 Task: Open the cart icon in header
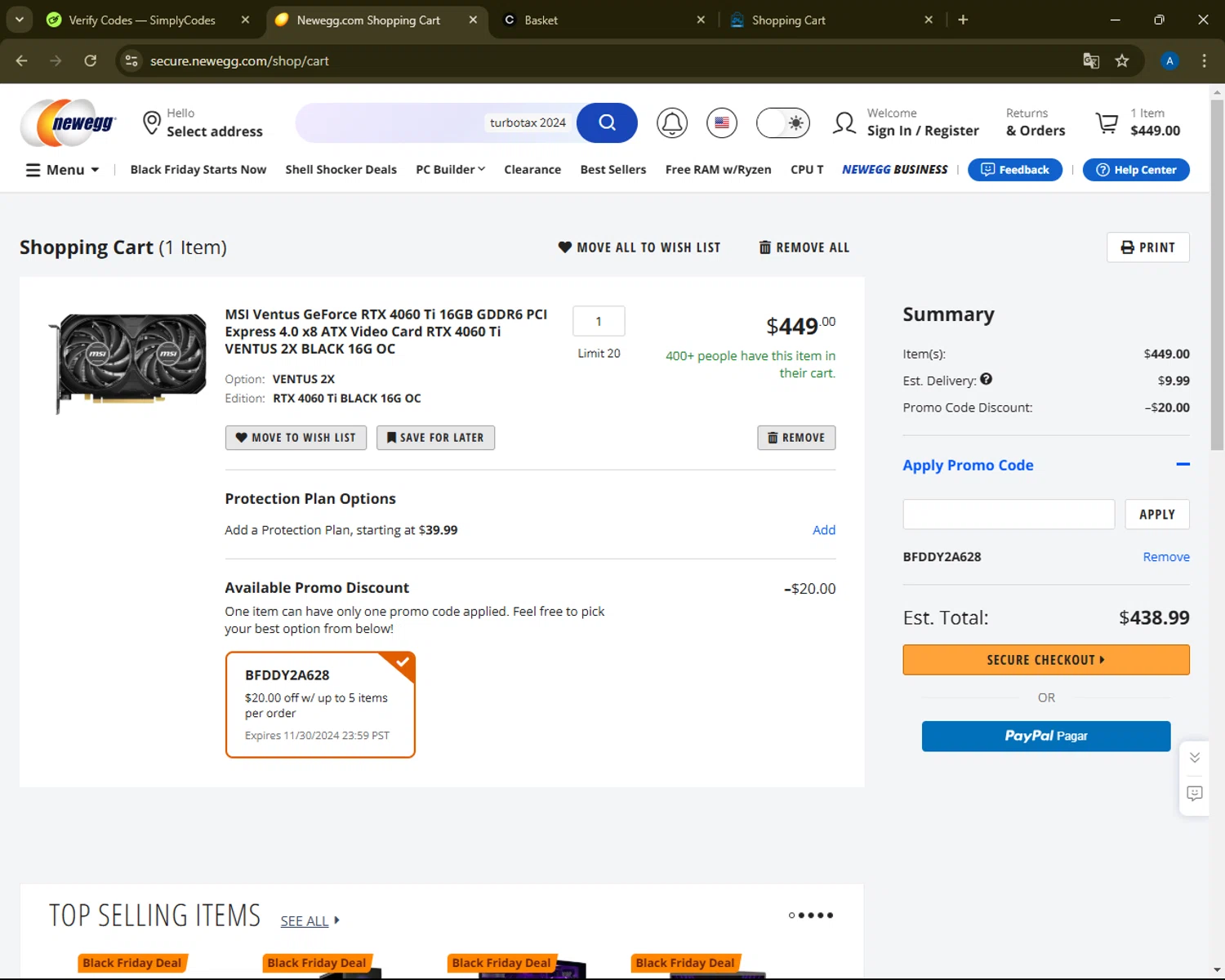coord(1107,123)
